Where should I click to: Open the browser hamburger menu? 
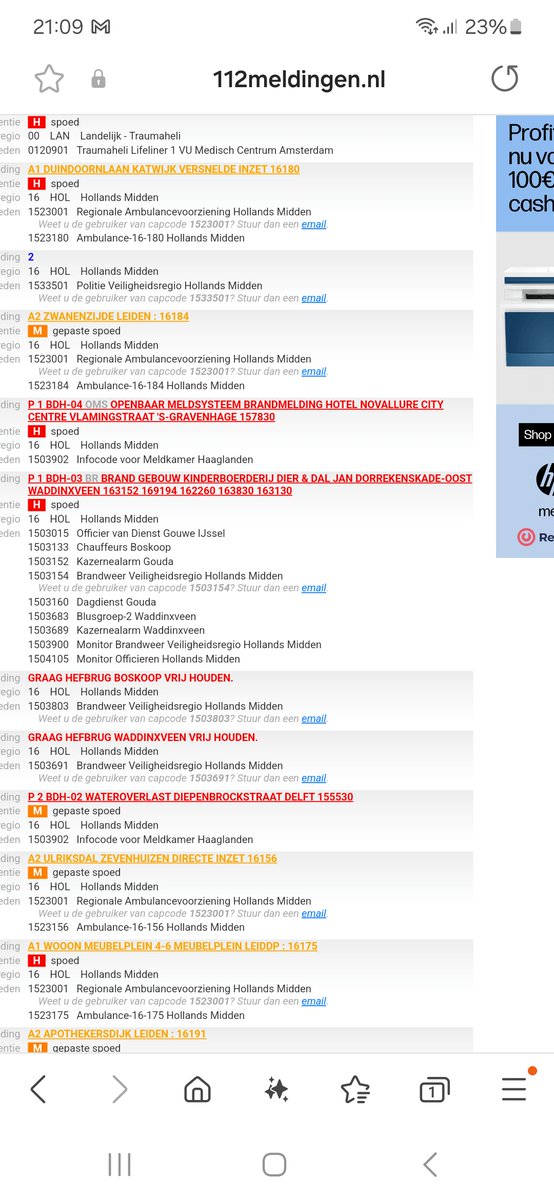point(514,1089)
